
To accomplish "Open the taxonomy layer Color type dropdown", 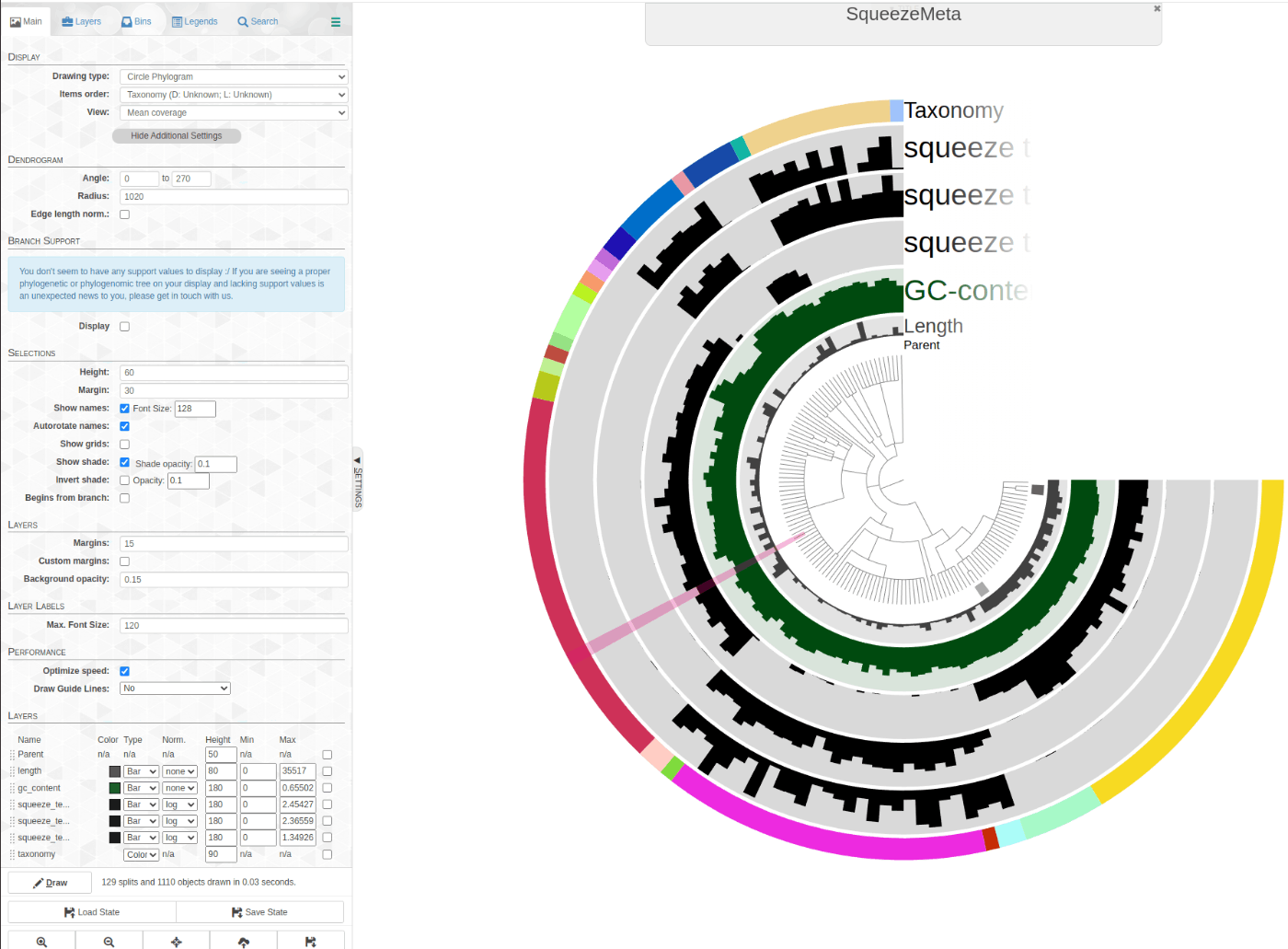I will pyautogui.click(x=142, y=854).
